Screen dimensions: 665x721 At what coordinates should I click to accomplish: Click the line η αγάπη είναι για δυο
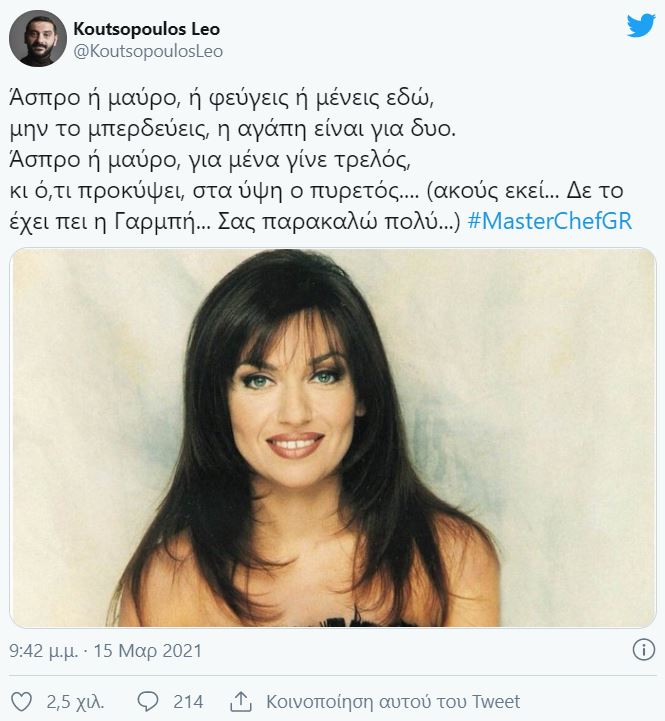(x=337, y=129)
